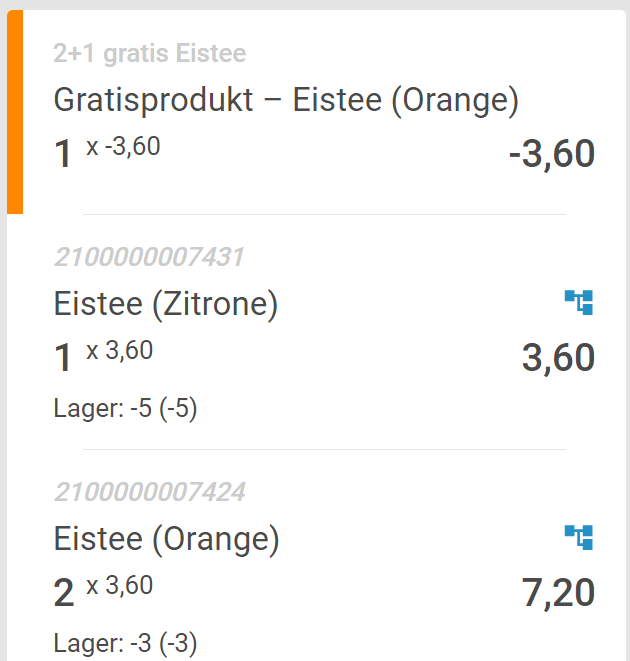
Task: Click barcode 2100000007424
Action: (149, 492)
